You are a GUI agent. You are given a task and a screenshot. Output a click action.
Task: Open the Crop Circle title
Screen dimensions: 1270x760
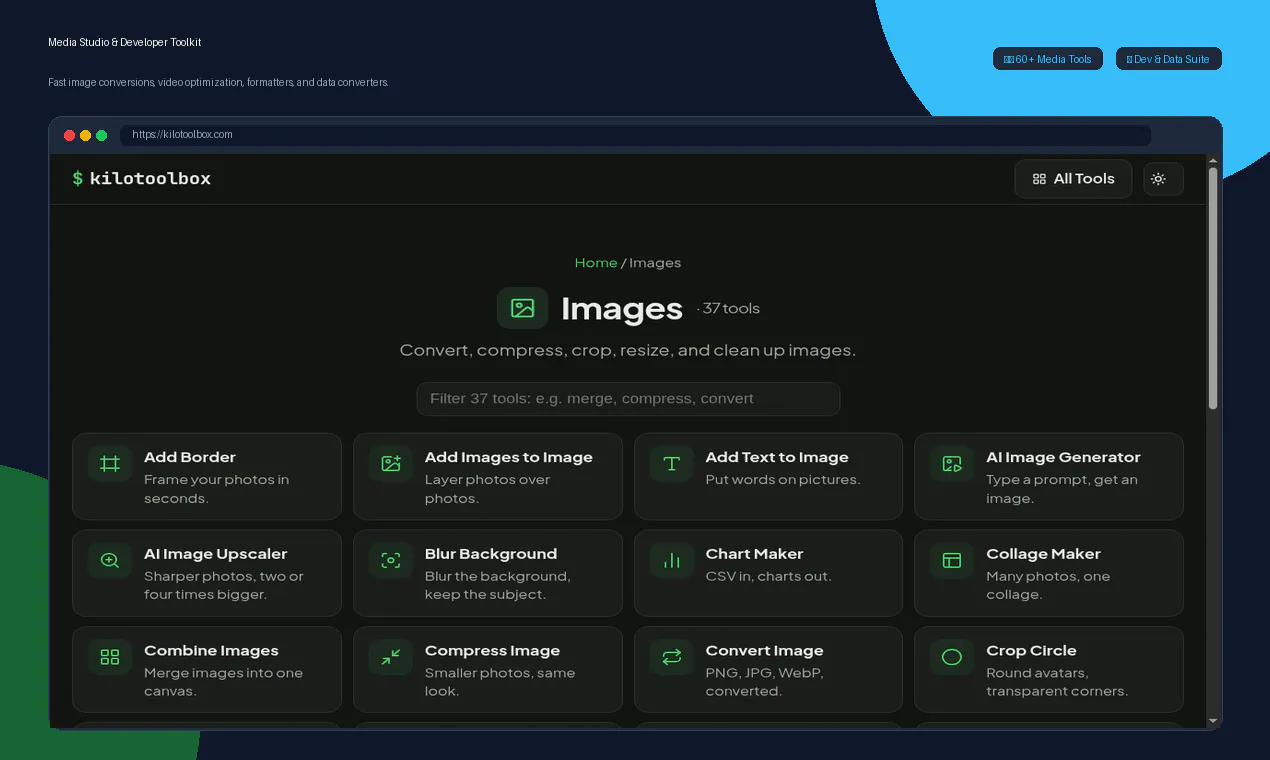(1031, 651)
